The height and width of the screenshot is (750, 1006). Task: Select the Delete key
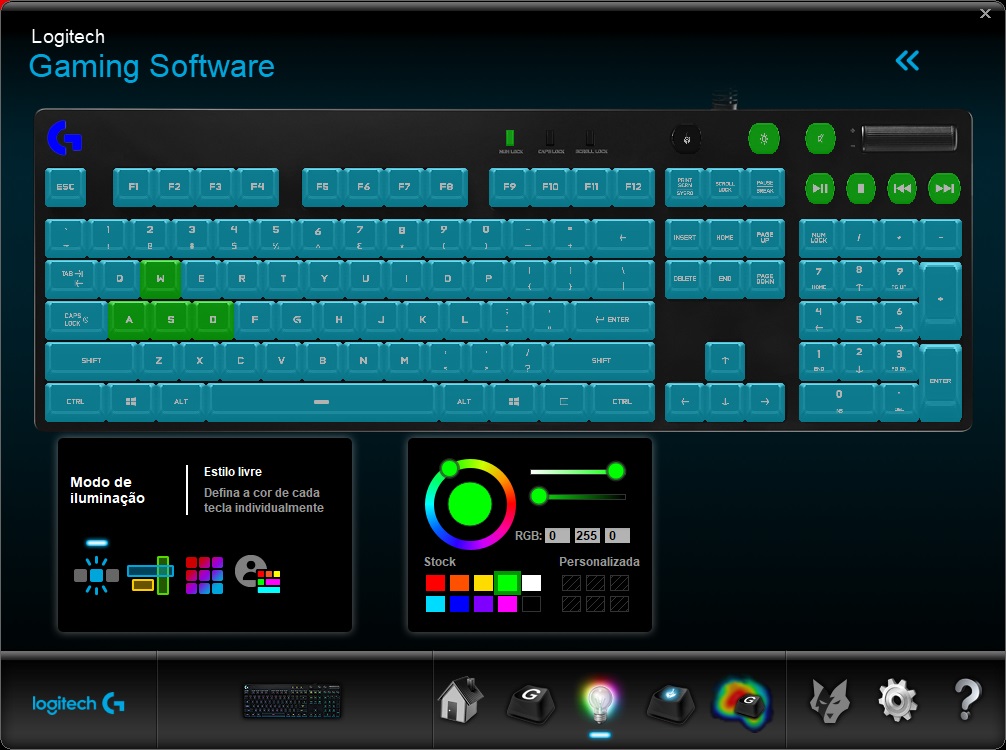[685, 278]
